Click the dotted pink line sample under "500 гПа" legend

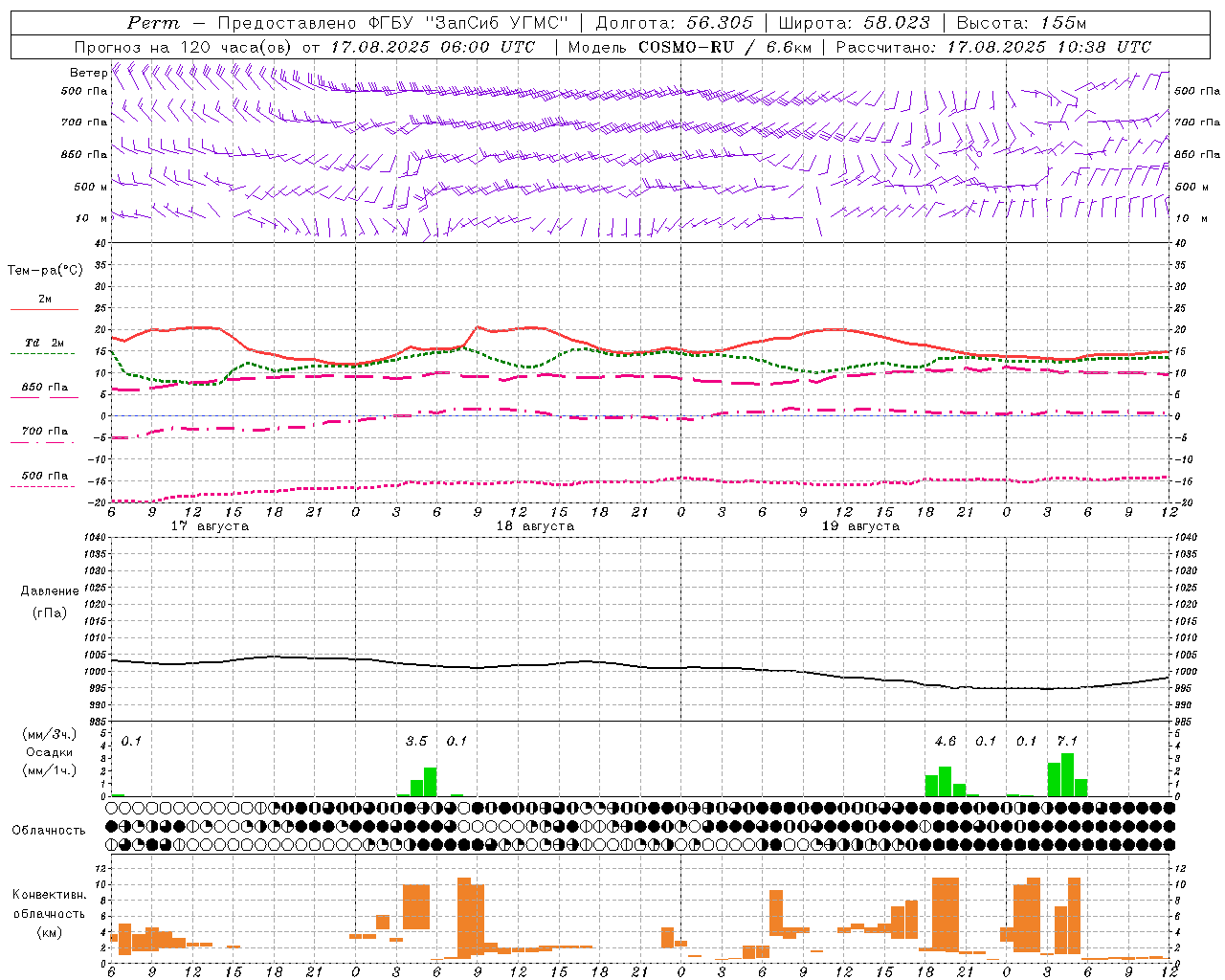(x=43, y=486)
